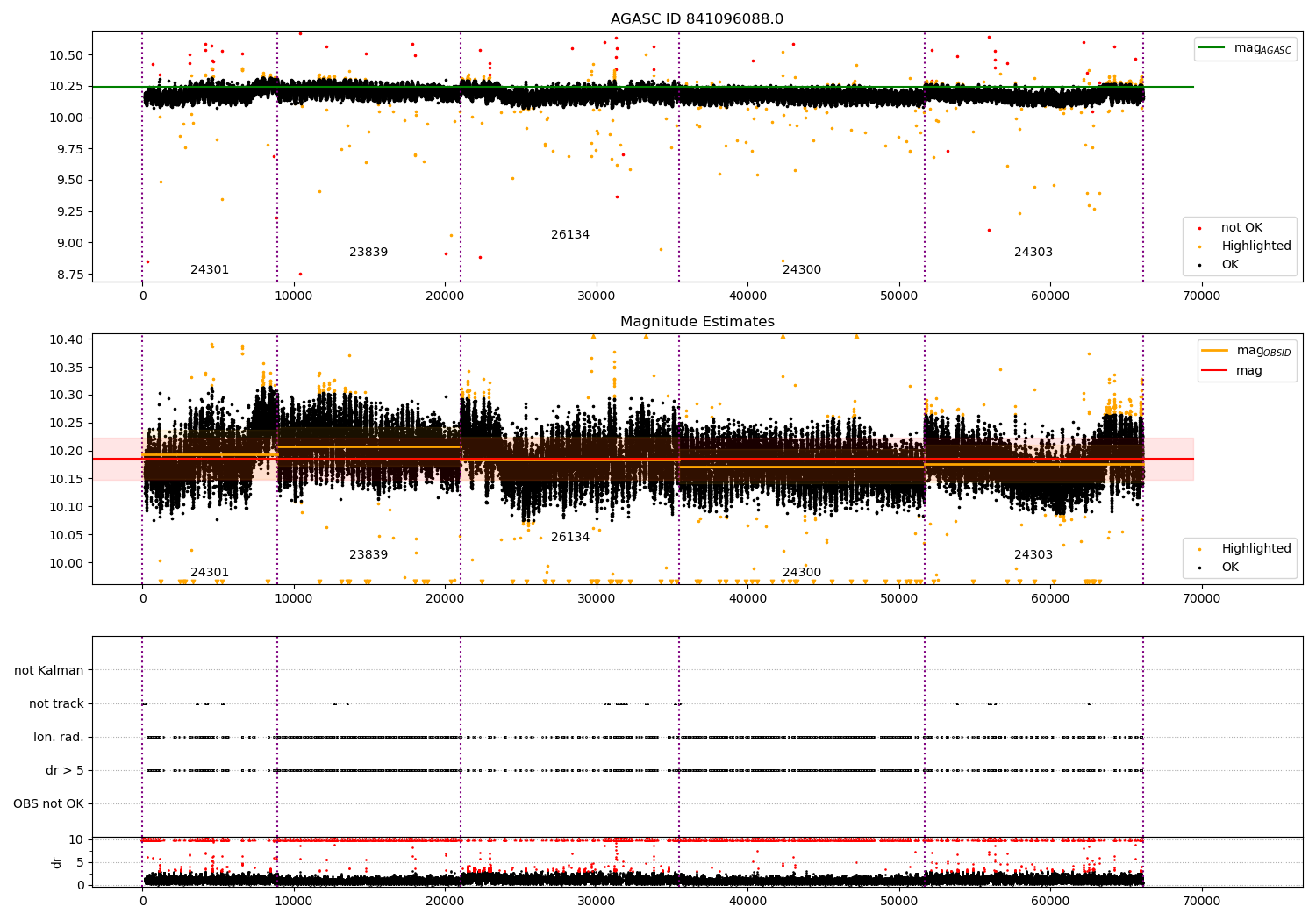Click the 30000 x-axis tick of top plot
This screenshot has height=921, width=1316.
[x=597, y=296]
